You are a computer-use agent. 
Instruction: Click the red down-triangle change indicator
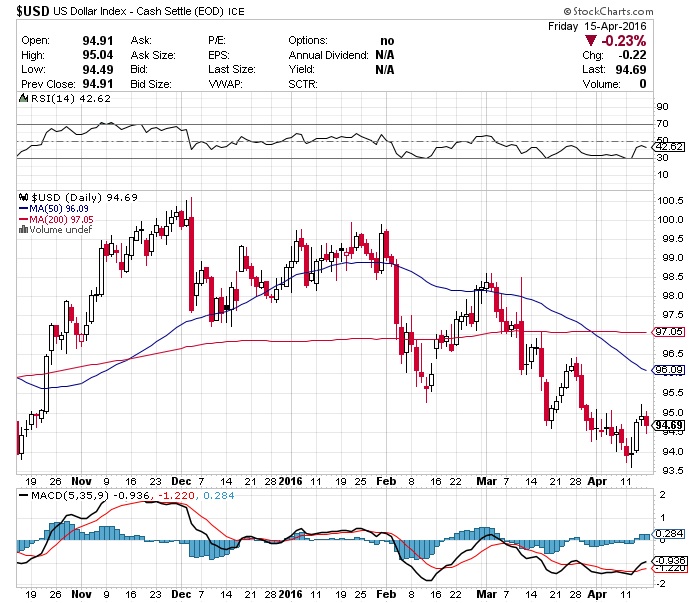point(591,41)
